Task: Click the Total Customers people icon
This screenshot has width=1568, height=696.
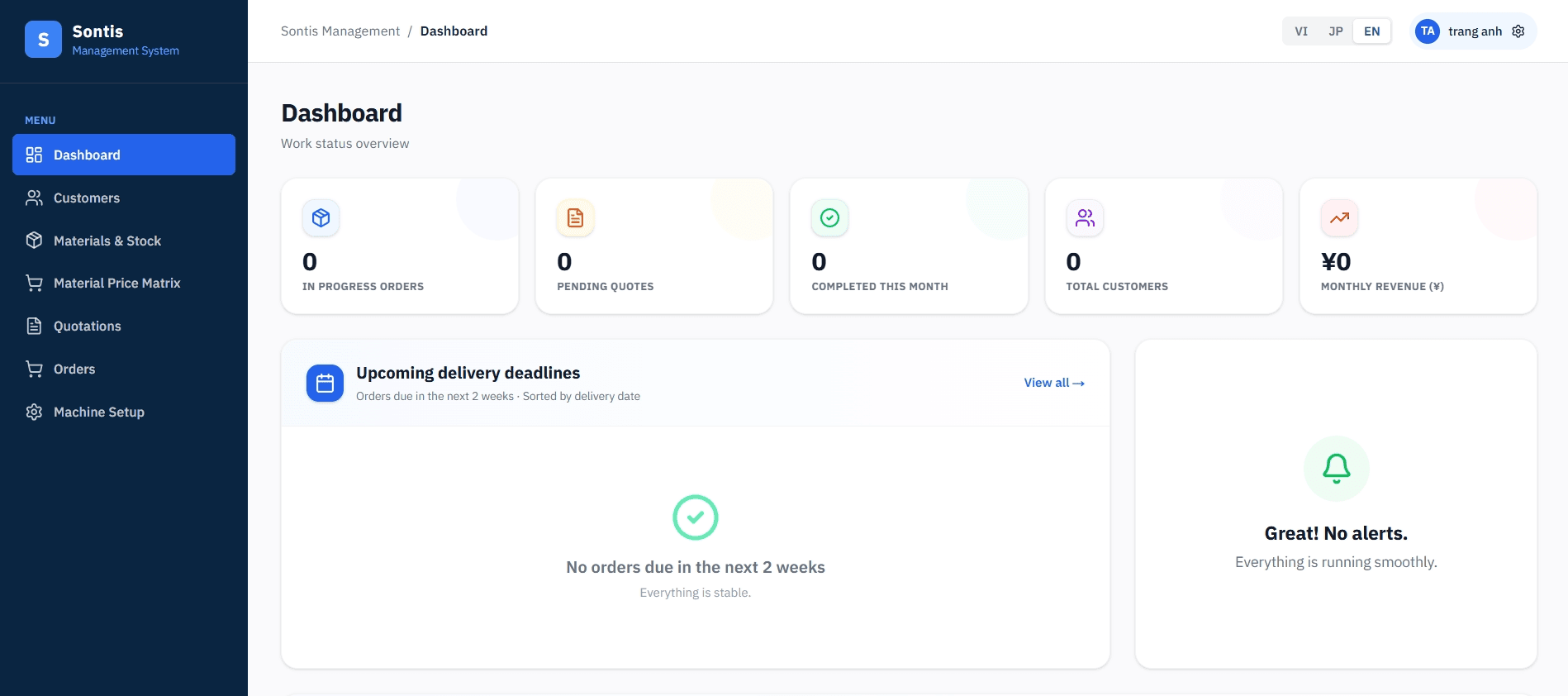Action: (x=1085, y=218)
